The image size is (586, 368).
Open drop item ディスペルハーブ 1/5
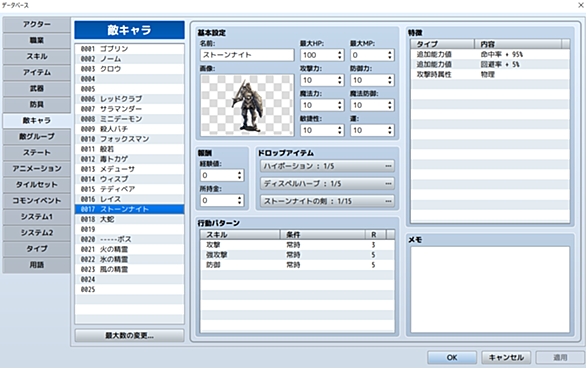pyautogui.click(x=327, y=183)
